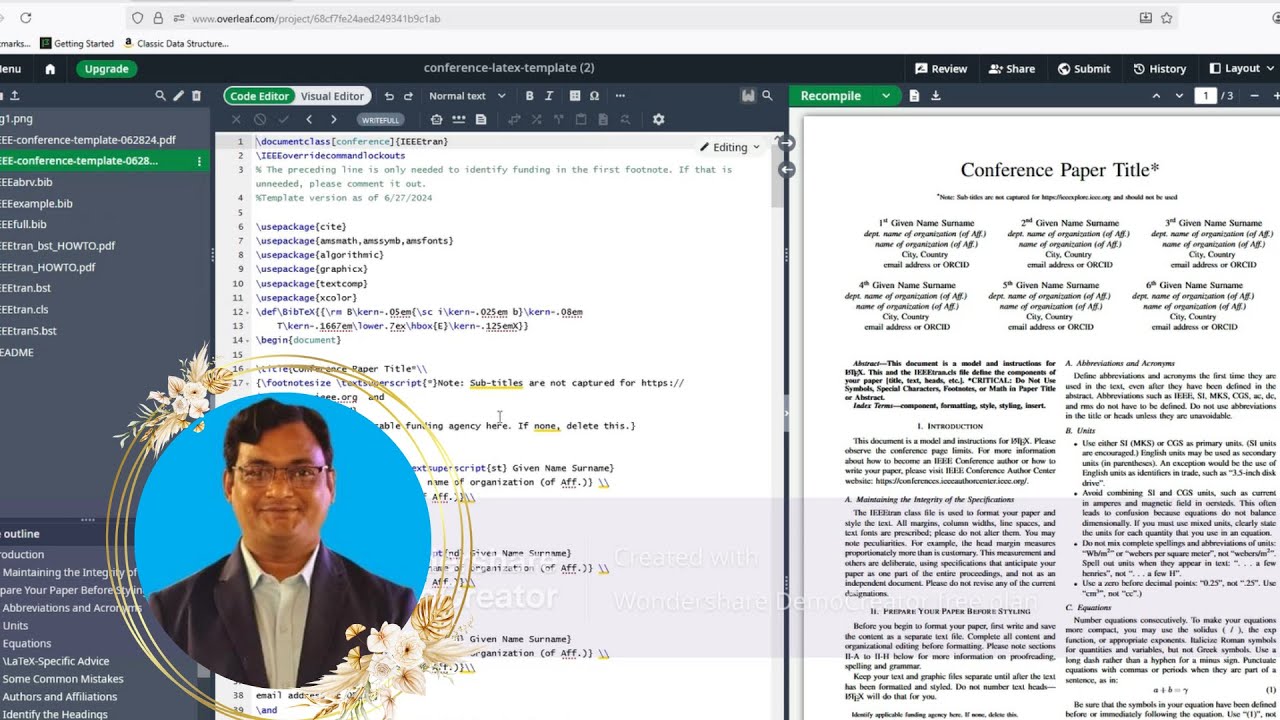Open the project History
The height and width of the screenshot is (720, 1280).
[1159, 69]
